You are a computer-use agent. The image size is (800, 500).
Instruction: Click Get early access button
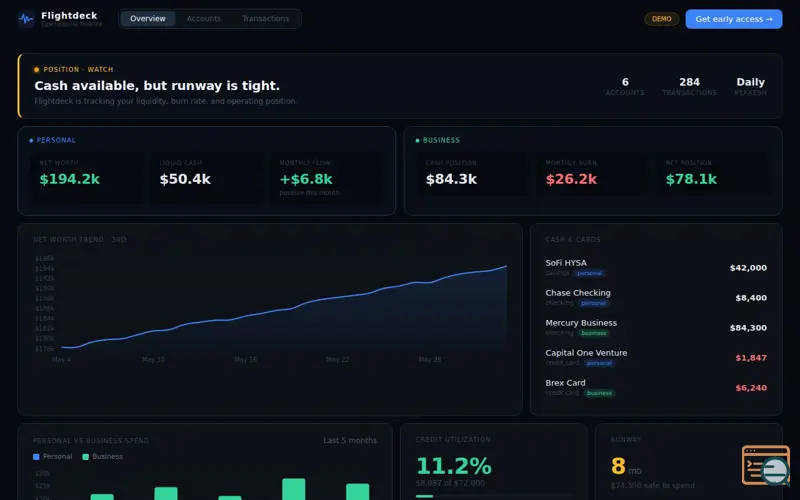coord(734,19)
